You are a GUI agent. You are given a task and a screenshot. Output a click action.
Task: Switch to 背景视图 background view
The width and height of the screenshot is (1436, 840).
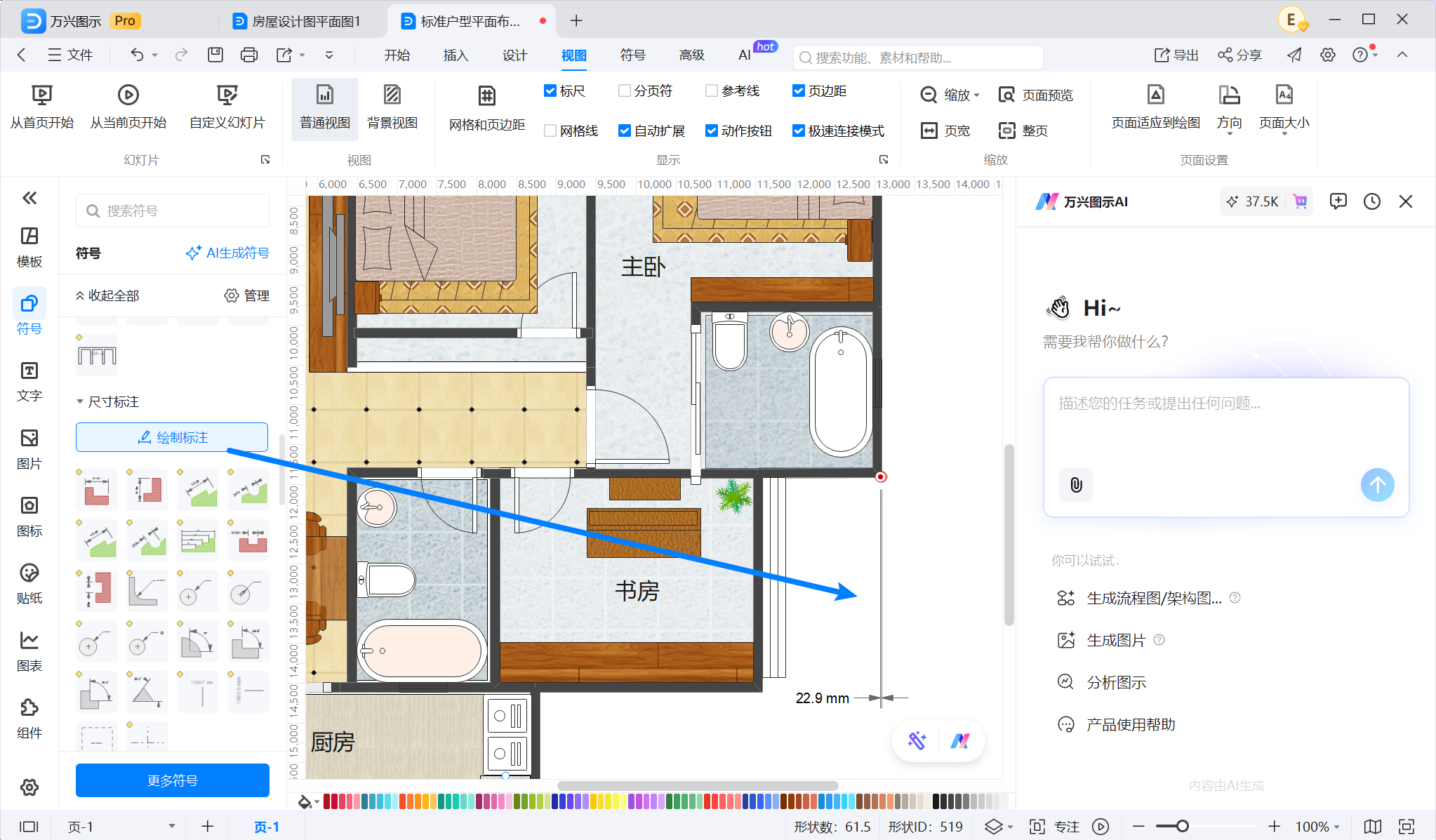(392, 107)
